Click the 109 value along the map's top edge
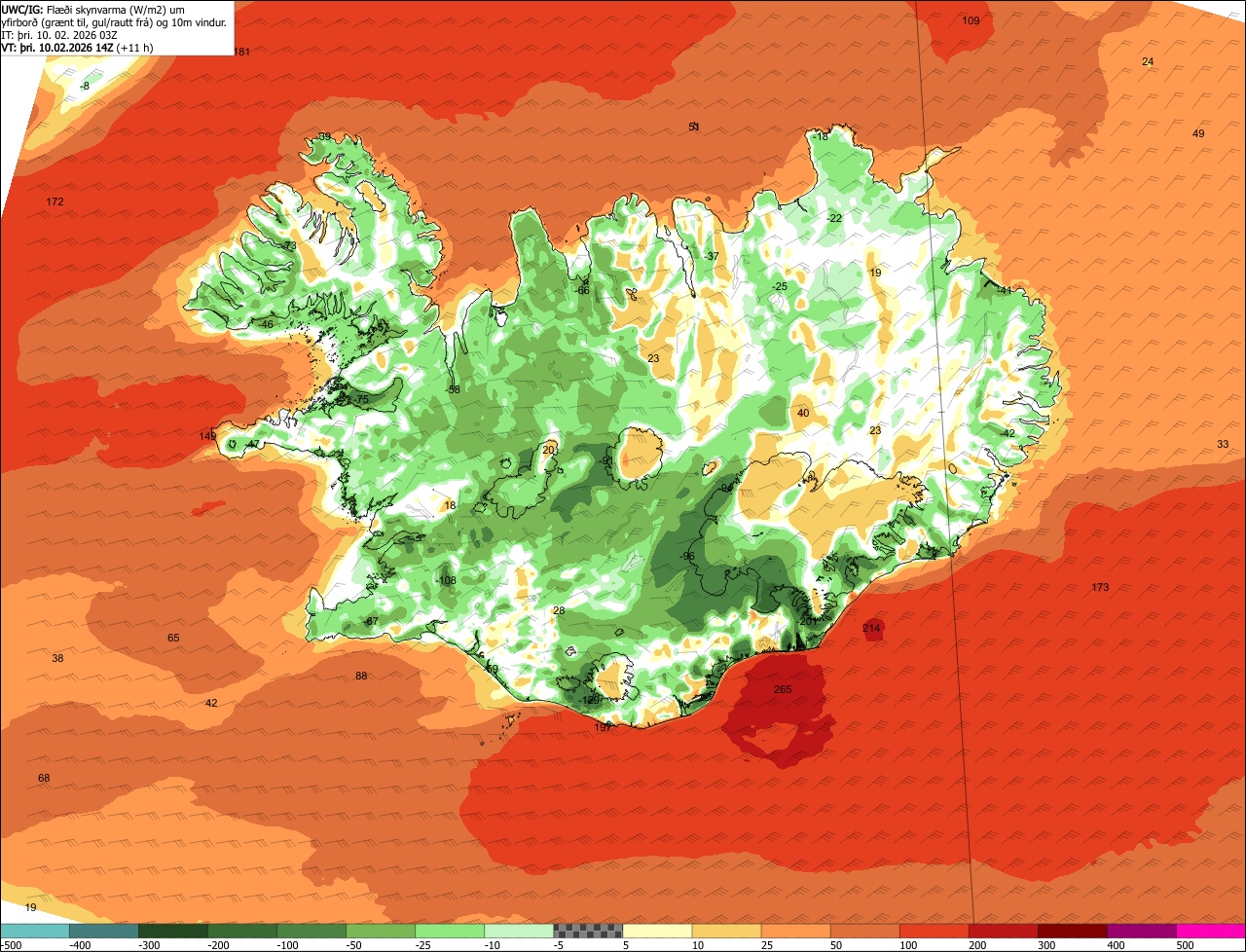Viewport: 1246px width, 952px height. [x=971, y=20]
